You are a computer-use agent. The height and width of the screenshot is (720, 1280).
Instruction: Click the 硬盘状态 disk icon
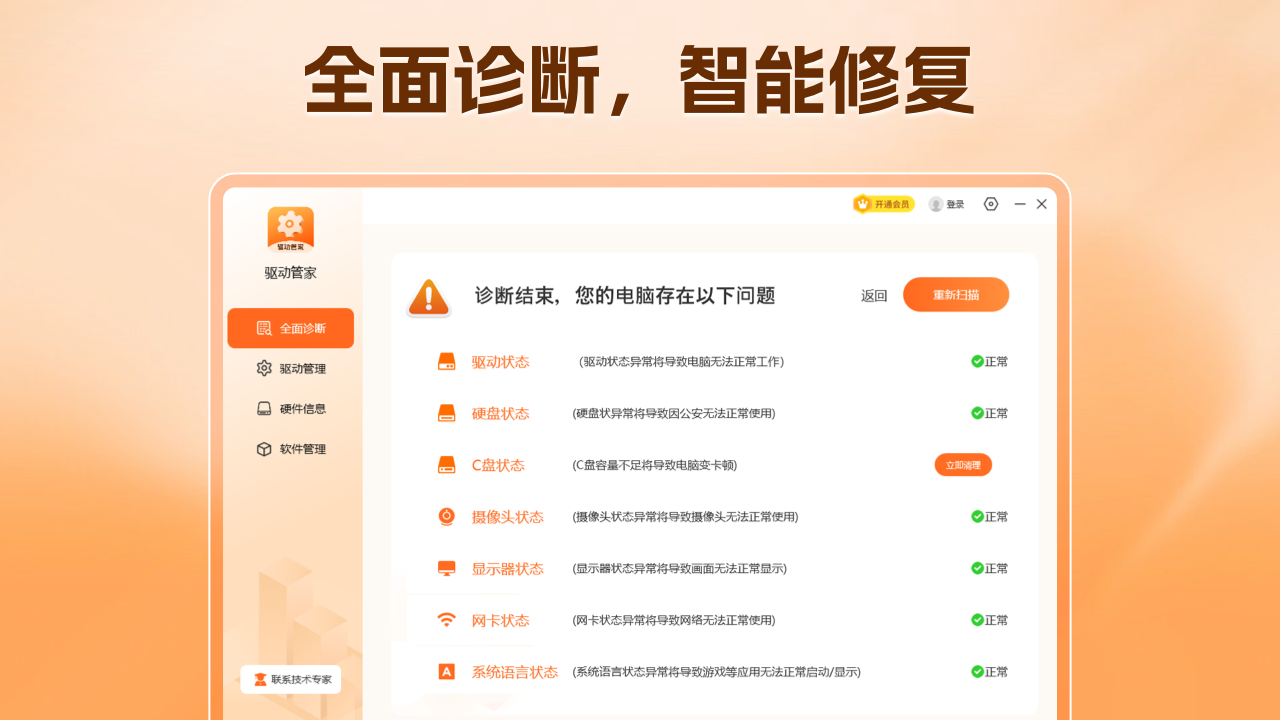(x=447, y=413)
